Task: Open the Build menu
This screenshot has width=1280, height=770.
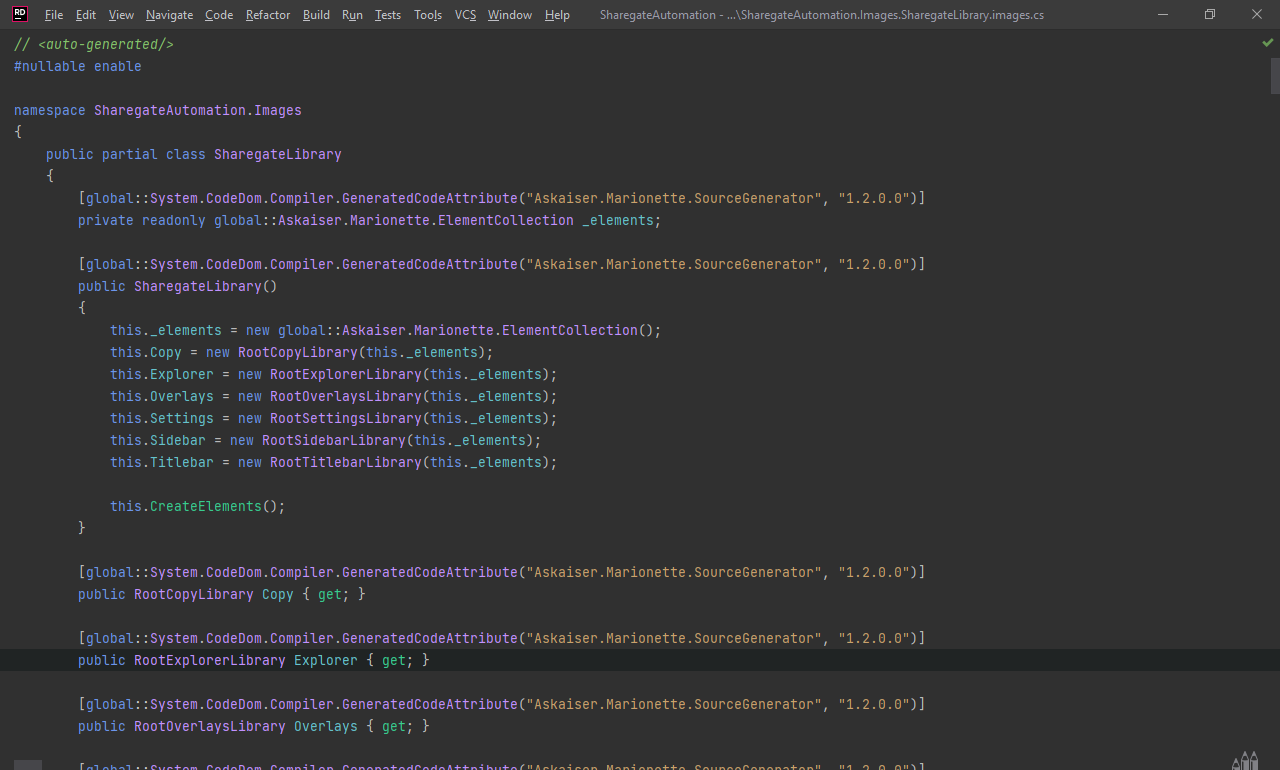Action: [x=316, y=15]
